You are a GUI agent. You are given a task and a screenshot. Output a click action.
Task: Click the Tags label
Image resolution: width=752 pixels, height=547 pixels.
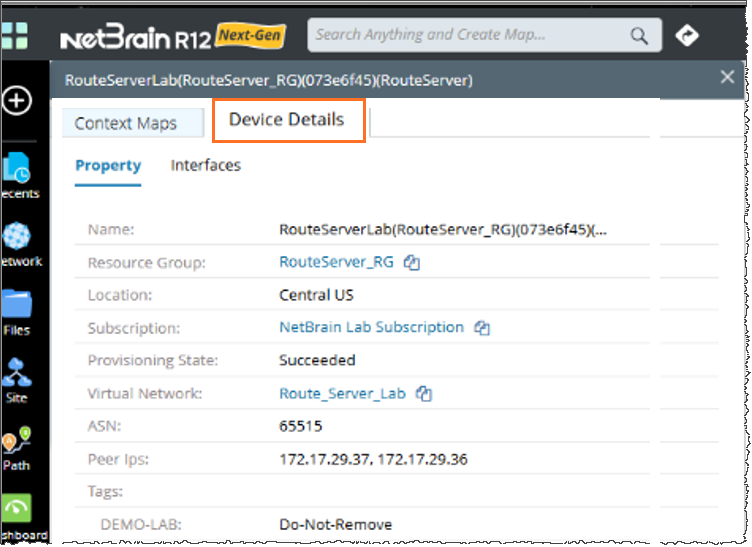[x=106, y=492]
